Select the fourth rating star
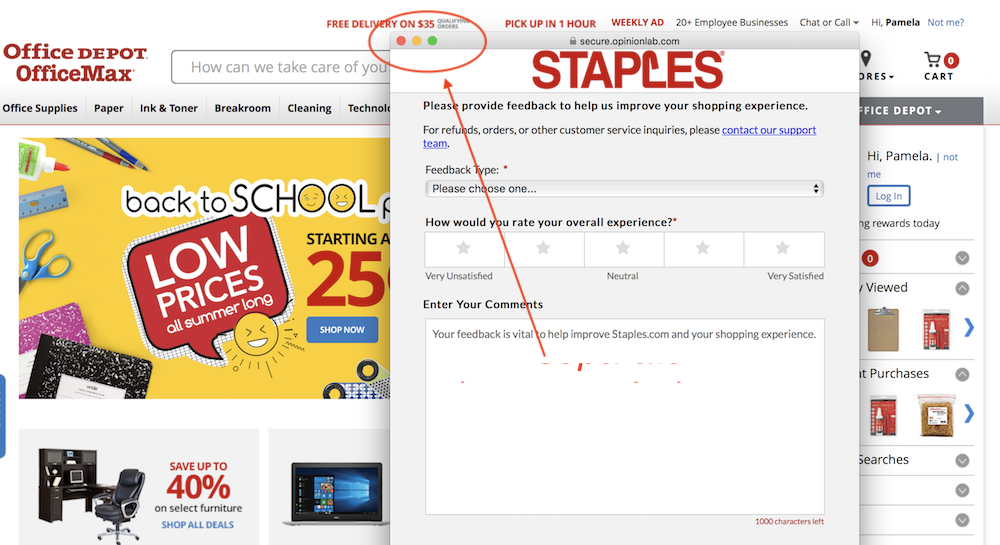Viewport: 1000px width, 545px height. click(x=703, y=249)
